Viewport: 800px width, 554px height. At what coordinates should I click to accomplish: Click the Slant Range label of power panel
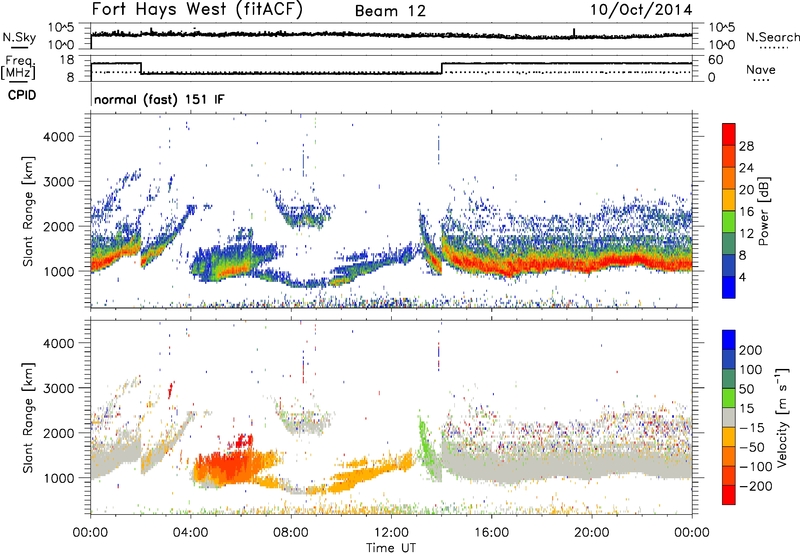pyautogui.click(x=28, y=211)
